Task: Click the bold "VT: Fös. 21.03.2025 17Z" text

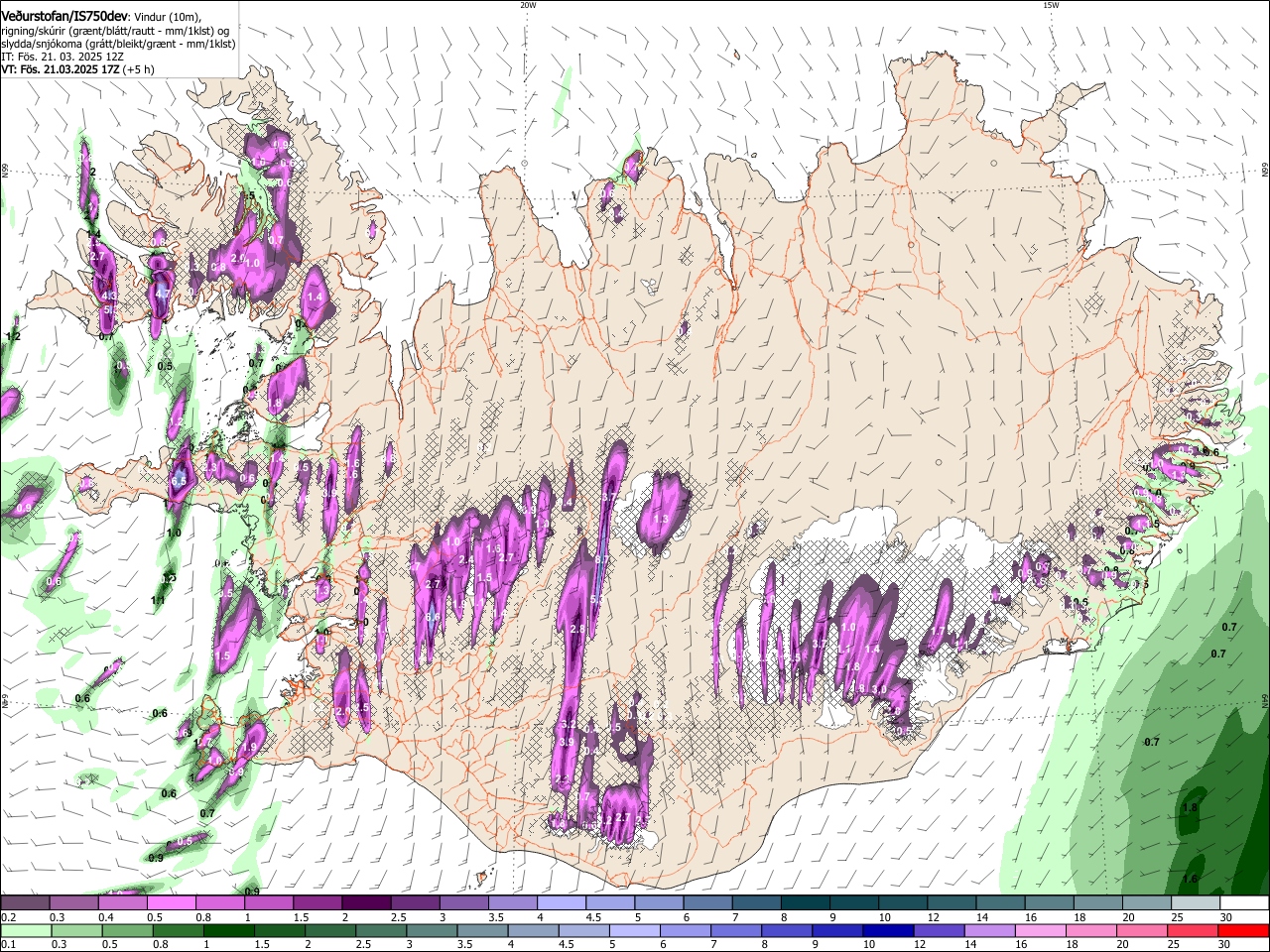Action: tap(61, 69)
